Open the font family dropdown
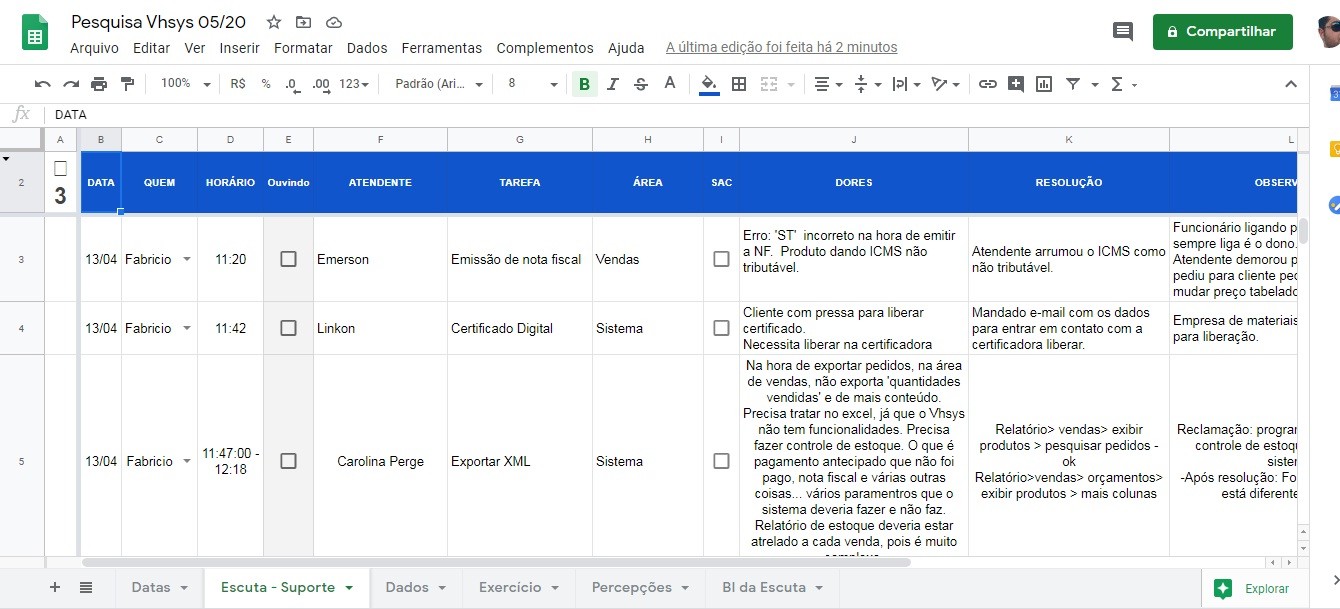Viewport: 1340px width, 609px height. pyautogui.click(x=439, y=84)
